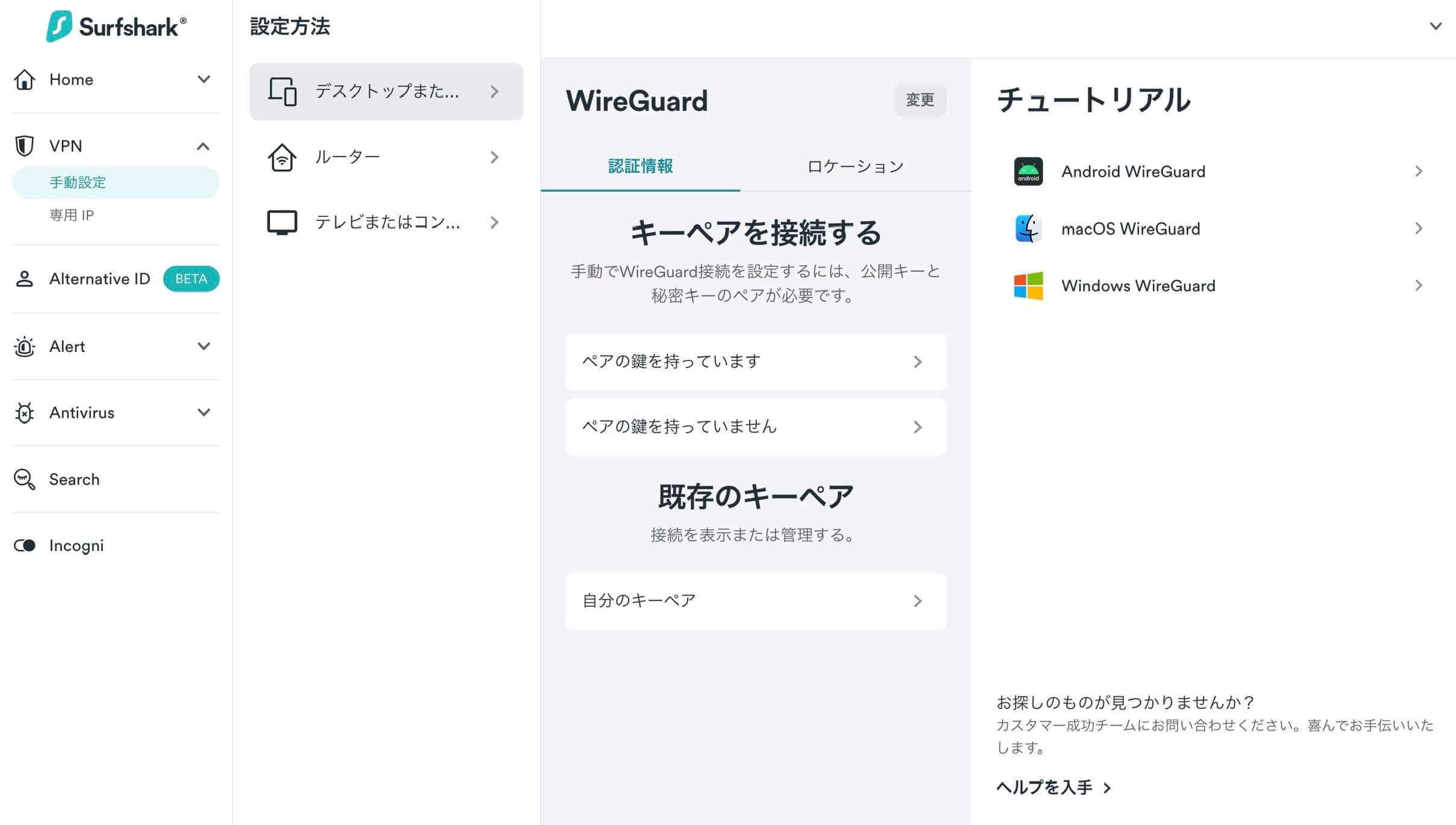The height and width of the screenshot is (825, 1456).
Task: Click the desktop and mobile devices icon
Action: pyautogui.click(x=283, y=92)
